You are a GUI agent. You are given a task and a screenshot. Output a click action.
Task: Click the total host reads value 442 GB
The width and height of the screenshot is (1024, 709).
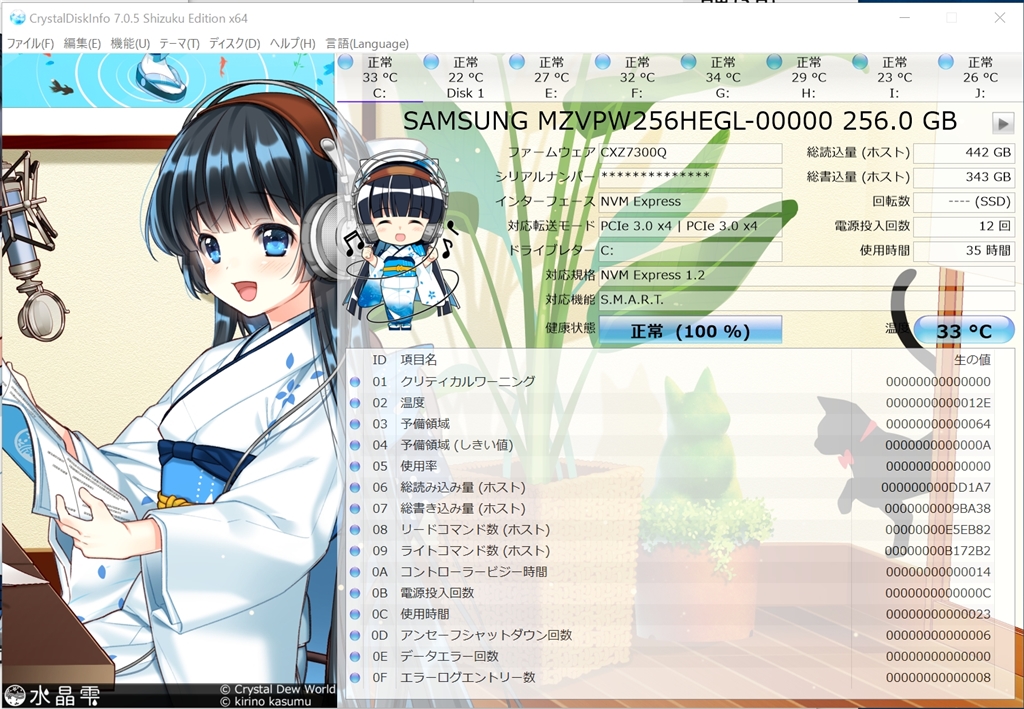[964, 152]
